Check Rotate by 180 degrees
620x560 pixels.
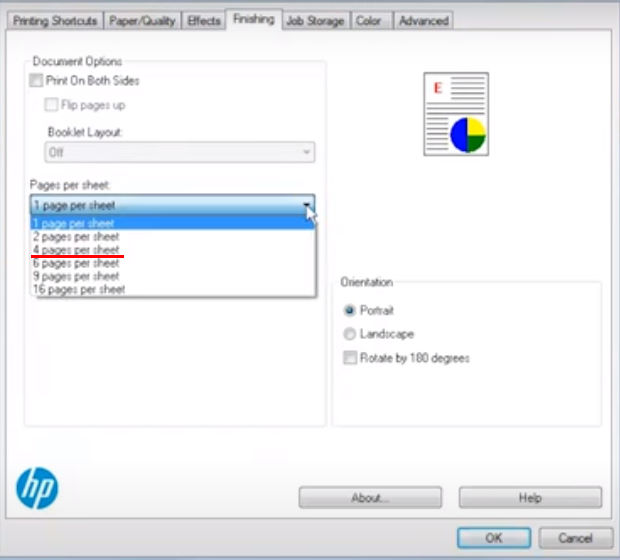(x=349, y=358)
